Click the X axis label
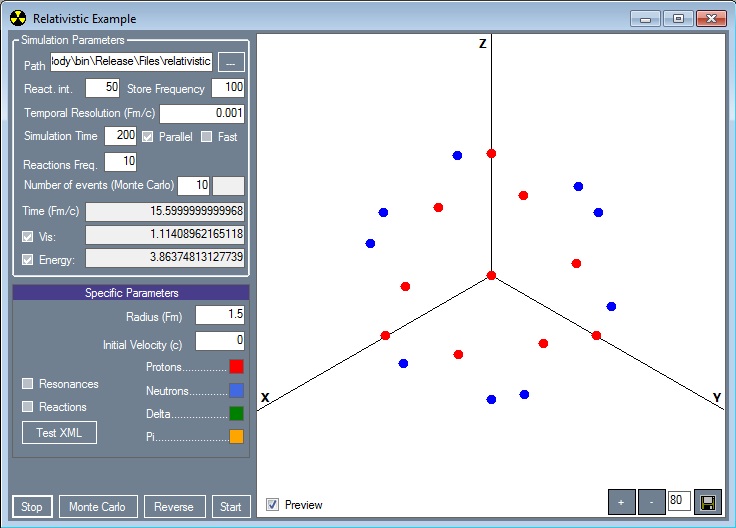This screenshot has width=736, height=528. [x=265, y=398]
